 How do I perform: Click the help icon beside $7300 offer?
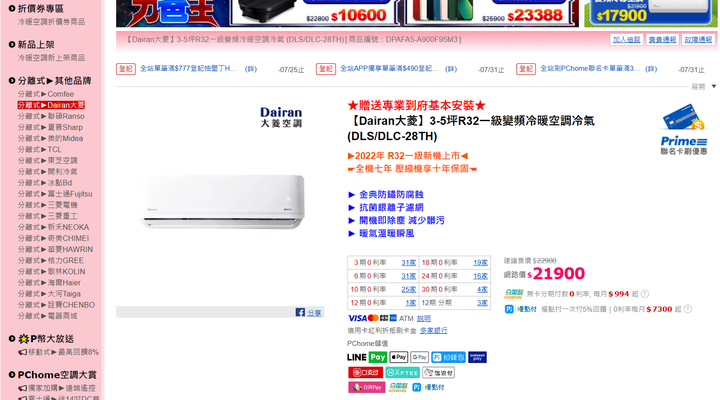[x=687, y=309]
